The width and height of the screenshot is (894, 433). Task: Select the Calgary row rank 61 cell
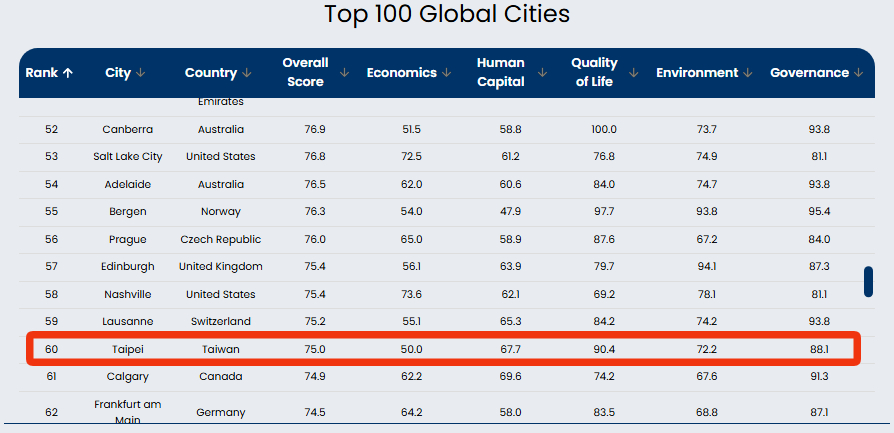pos(51,377)
